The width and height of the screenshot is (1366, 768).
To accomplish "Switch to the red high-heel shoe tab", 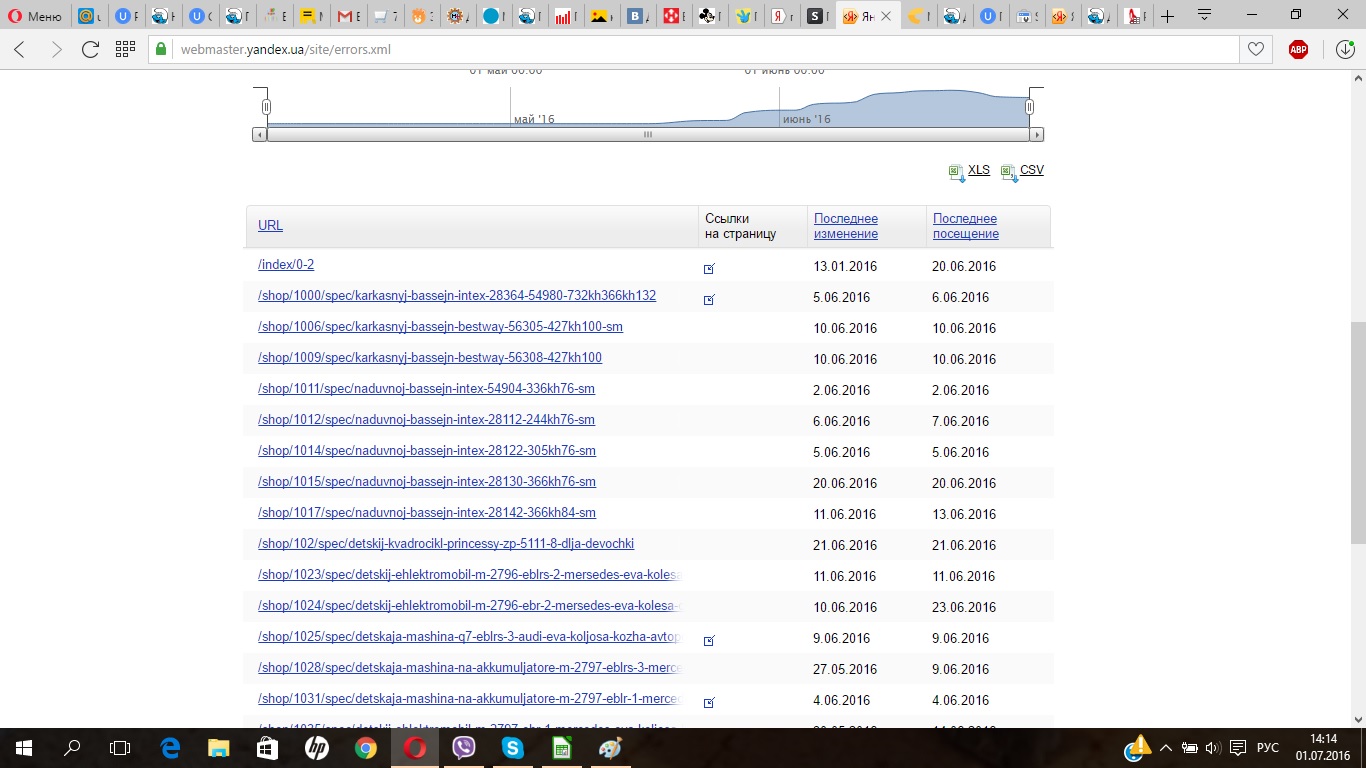I will [1133, 16].
